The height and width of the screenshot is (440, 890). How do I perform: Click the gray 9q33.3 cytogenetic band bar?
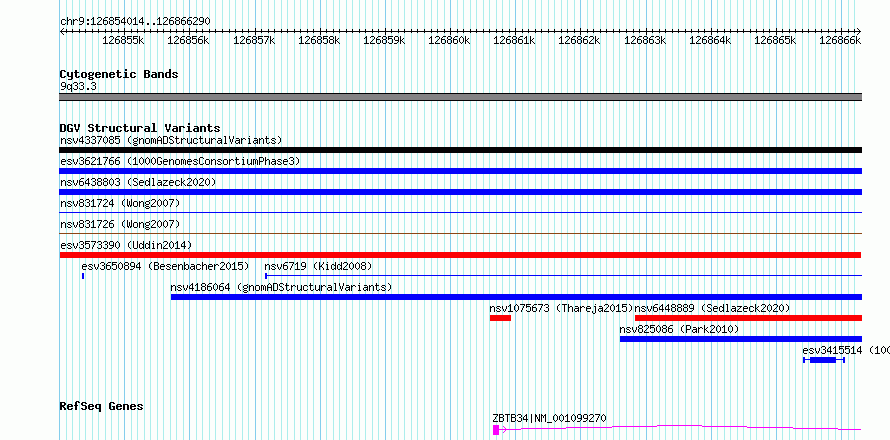pos(460,97)
